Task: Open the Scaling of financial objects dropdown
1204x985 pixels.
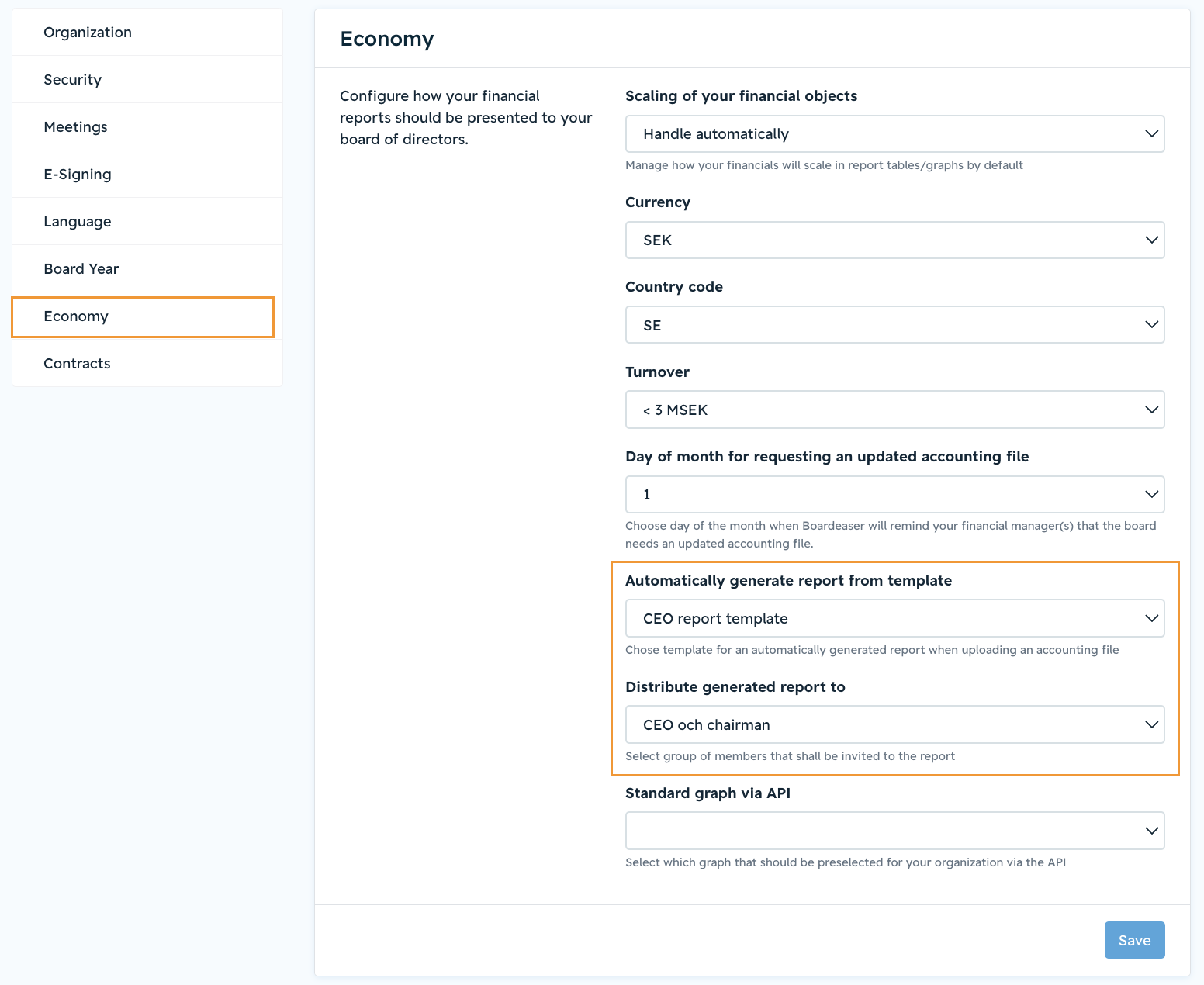Action: (894, 134)
